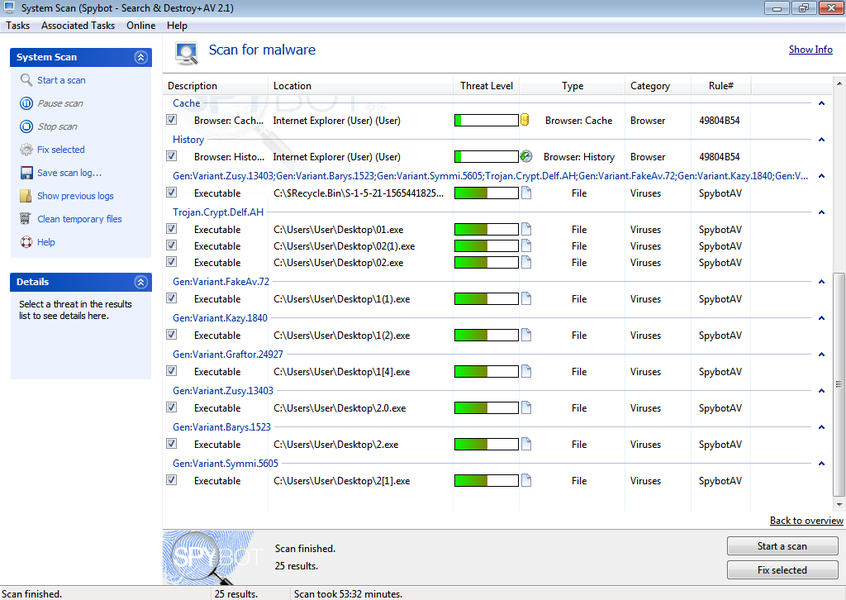
Task: Click the threat level bar of 1[4].exe
Action: [486, 371]
